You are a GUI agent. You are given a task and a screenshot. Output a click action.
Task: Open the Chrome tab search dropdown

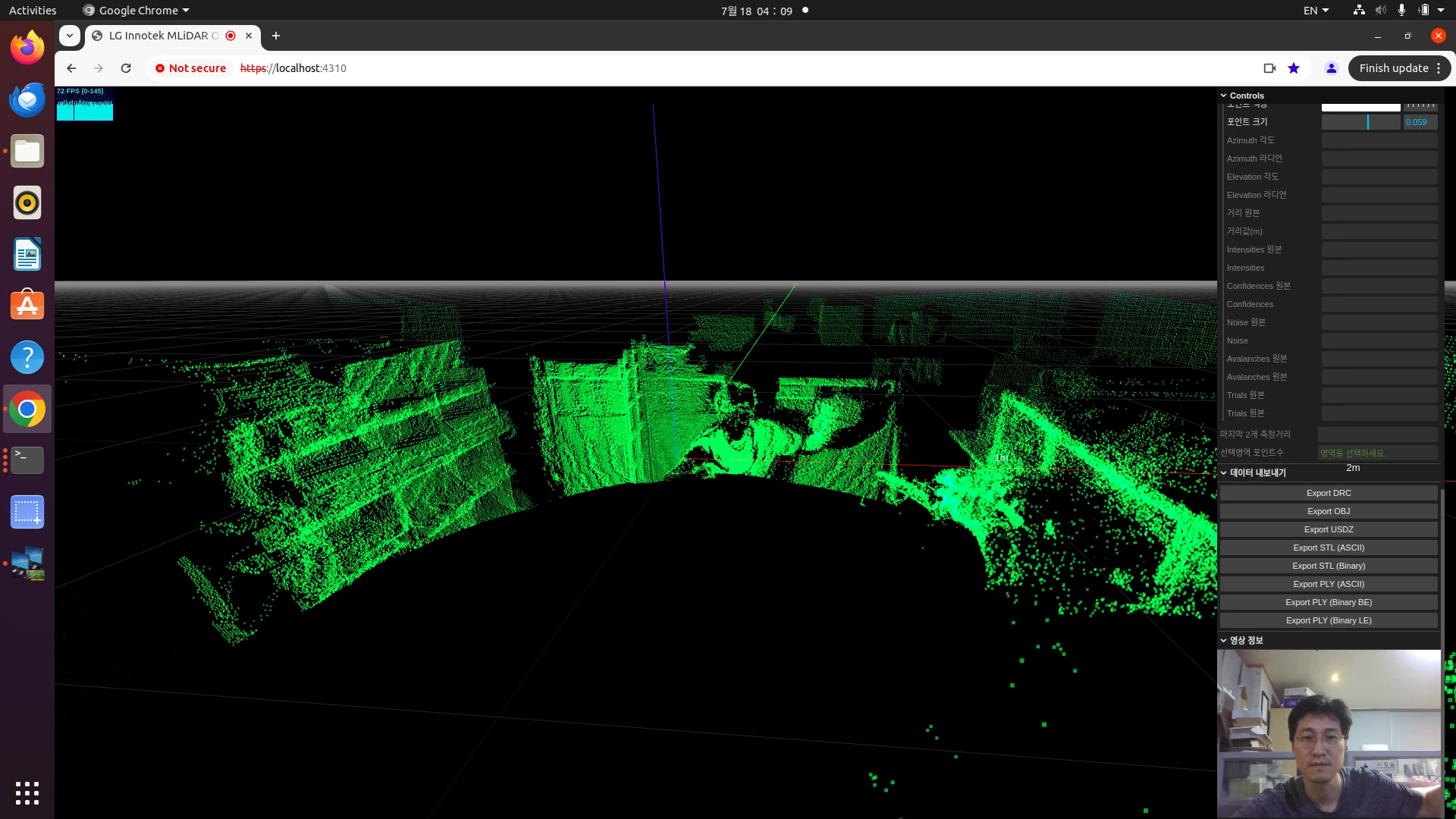coord(69,36)
